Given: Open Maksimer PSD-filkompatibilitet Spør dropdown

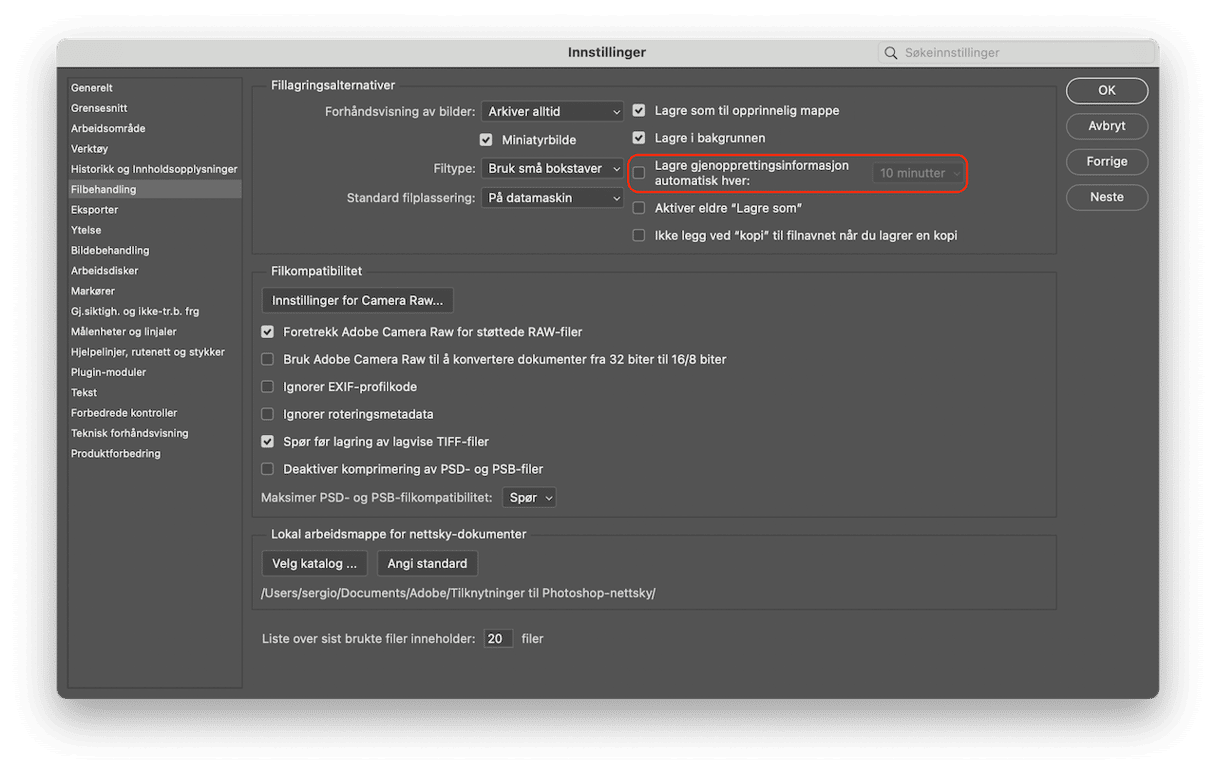Looking at the screenshot, I should pos(529,497).
